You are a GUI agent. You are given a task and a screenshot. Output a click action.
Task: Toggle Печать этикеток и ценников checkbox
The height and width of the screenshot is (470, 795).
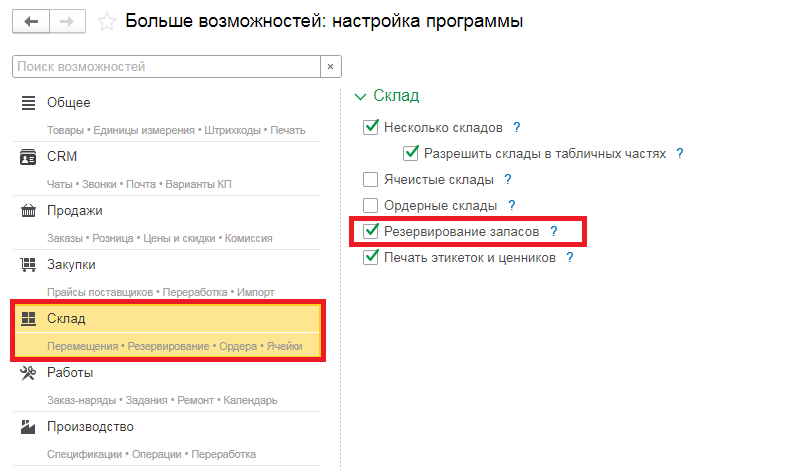[x=371, y=257]
